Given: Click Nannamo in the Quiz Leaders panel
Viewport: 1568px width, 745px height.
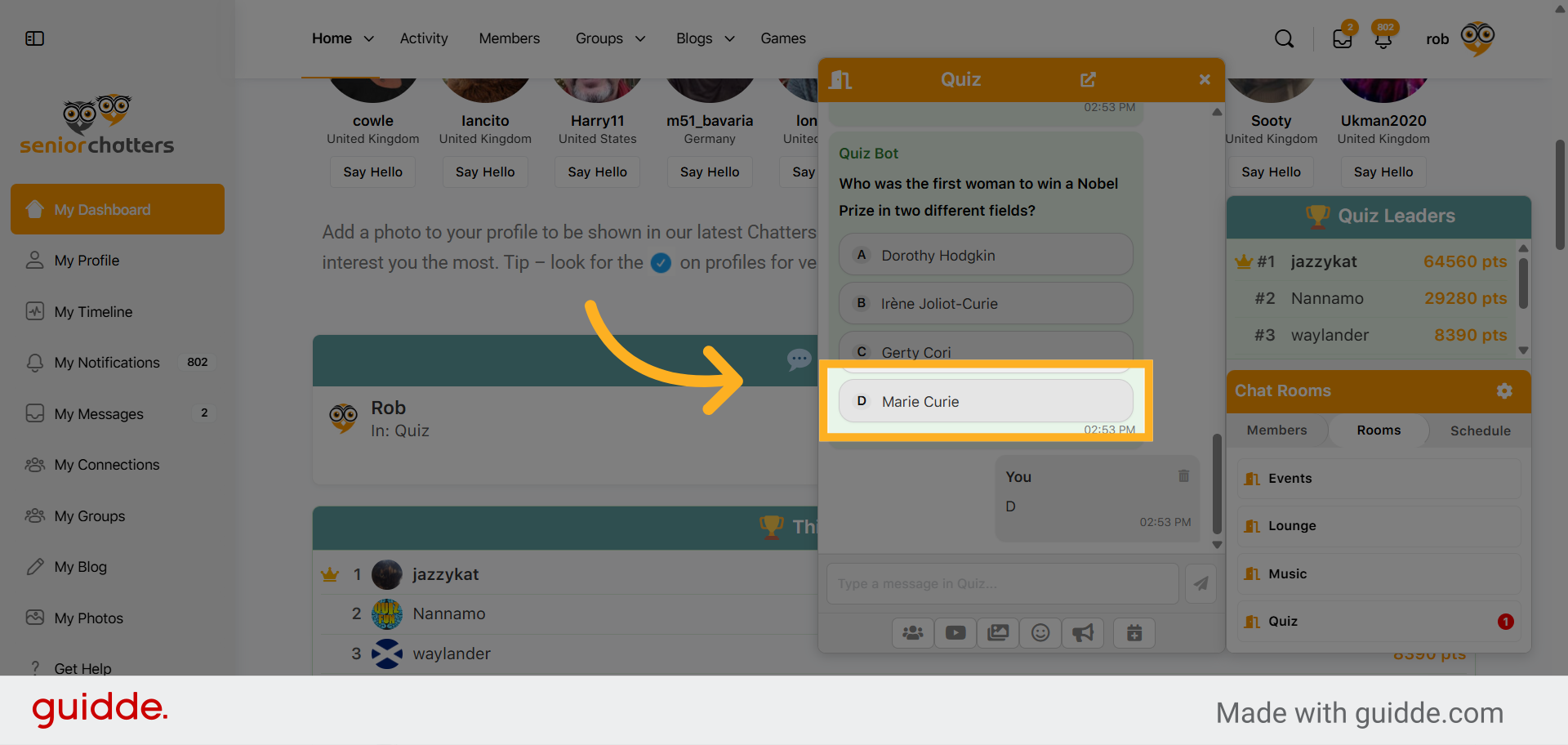Looking at the screenshot, I should 1327,298.
